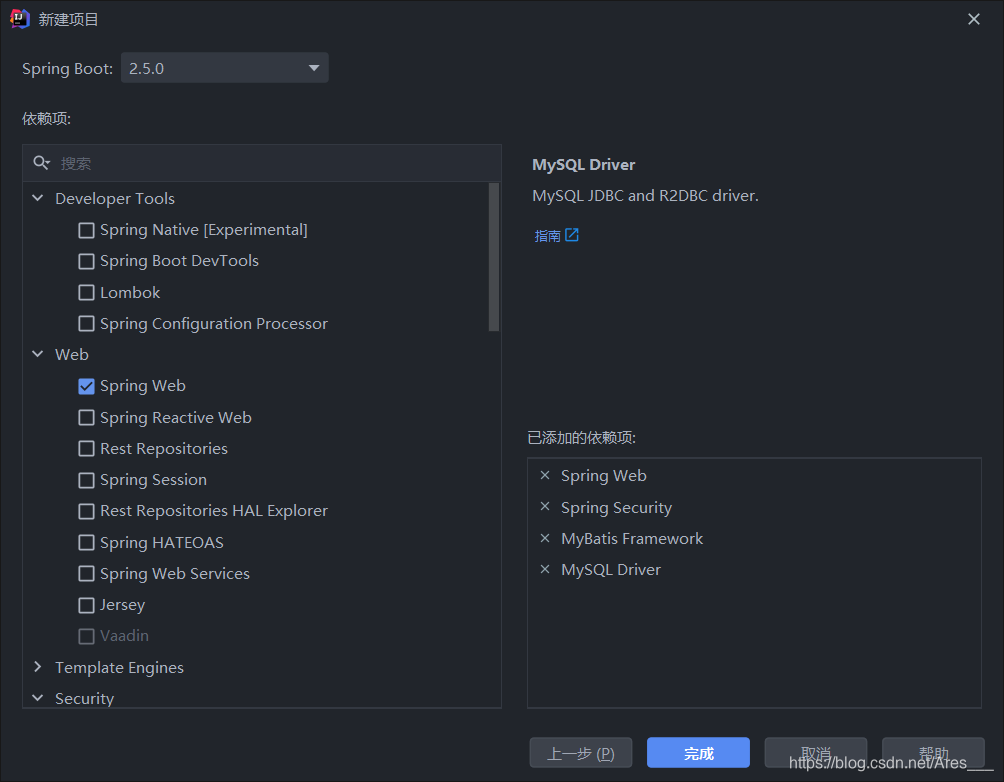
Task: Open help with 帮助 button
Action: [x=934, y=753]
